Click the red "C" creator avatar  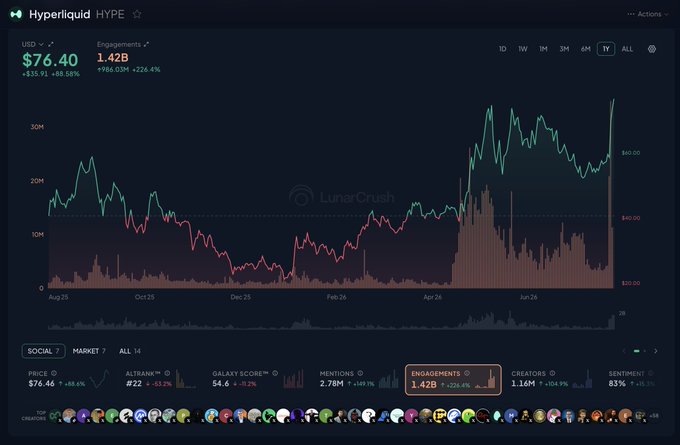pos(226,416)
